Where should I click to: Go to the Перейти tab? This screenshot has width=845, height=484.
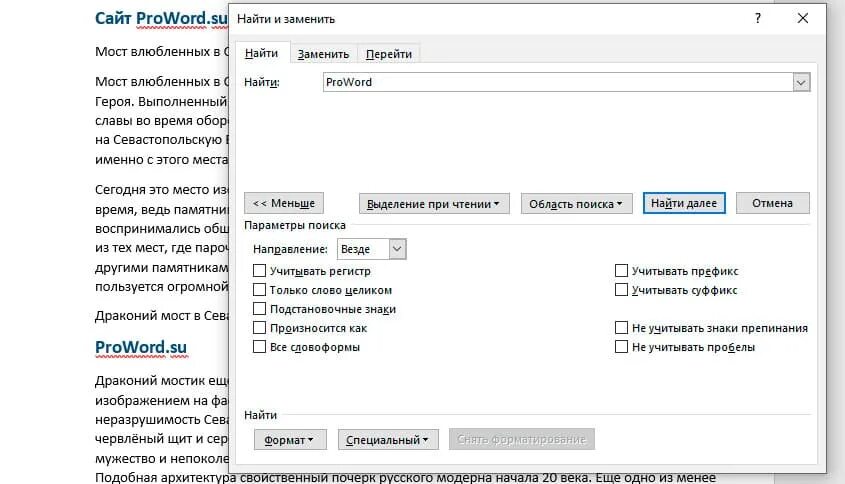389,54
